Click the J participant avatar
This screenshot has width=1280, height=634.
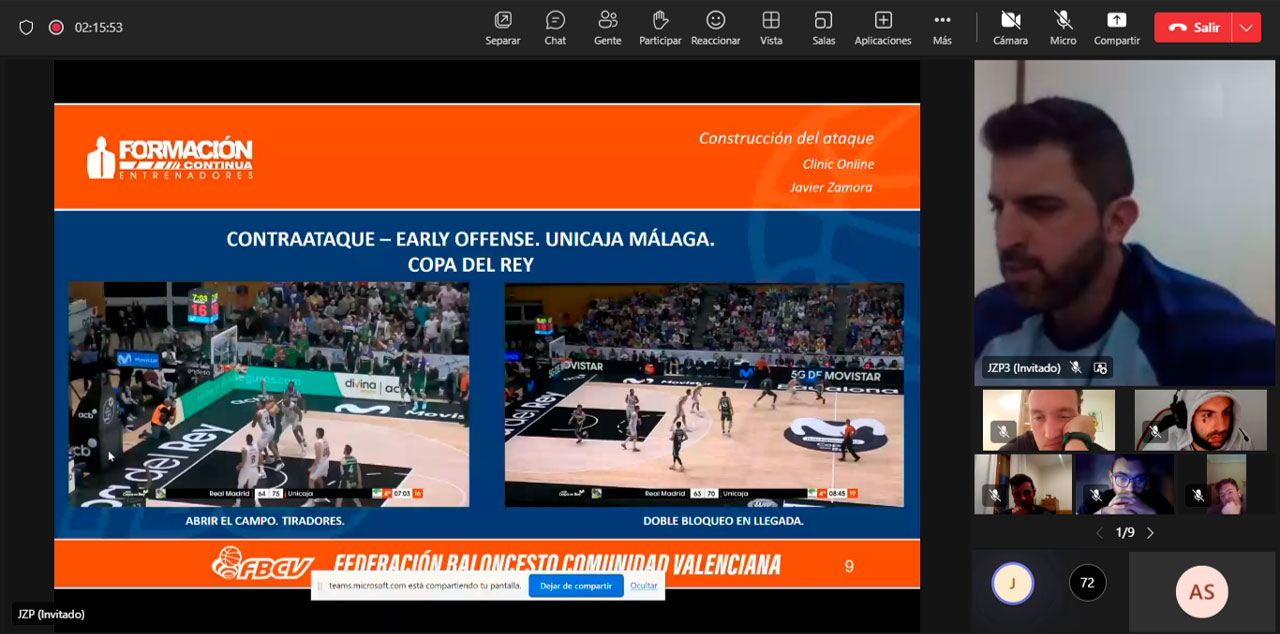1013,583
